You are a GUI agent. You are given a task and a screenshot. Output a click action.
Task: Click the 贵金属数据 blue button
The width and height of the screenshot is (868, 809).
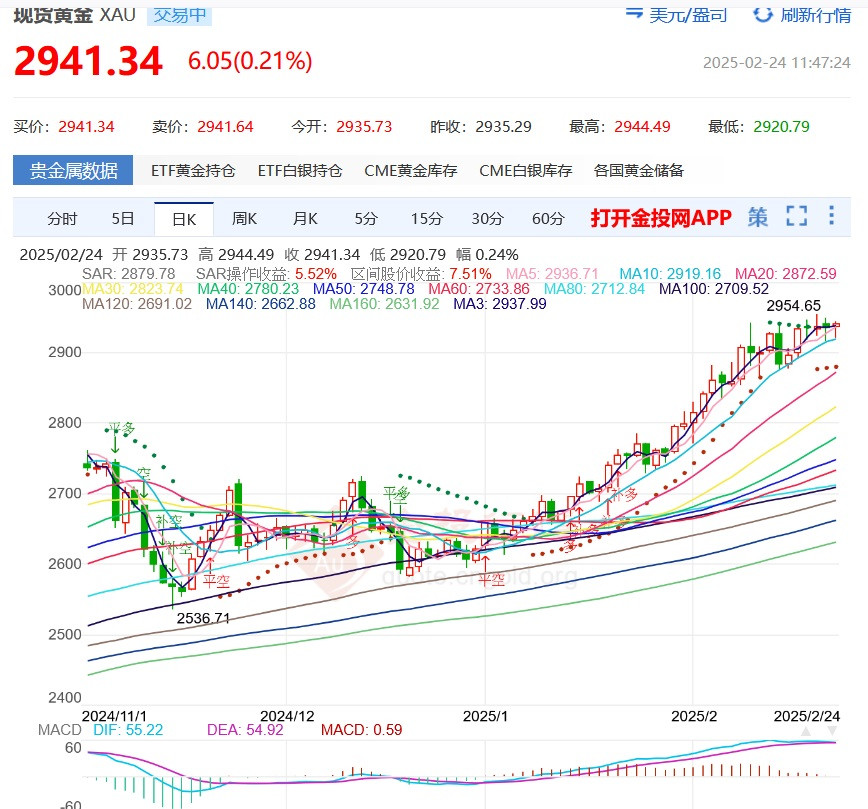point(72,170)
